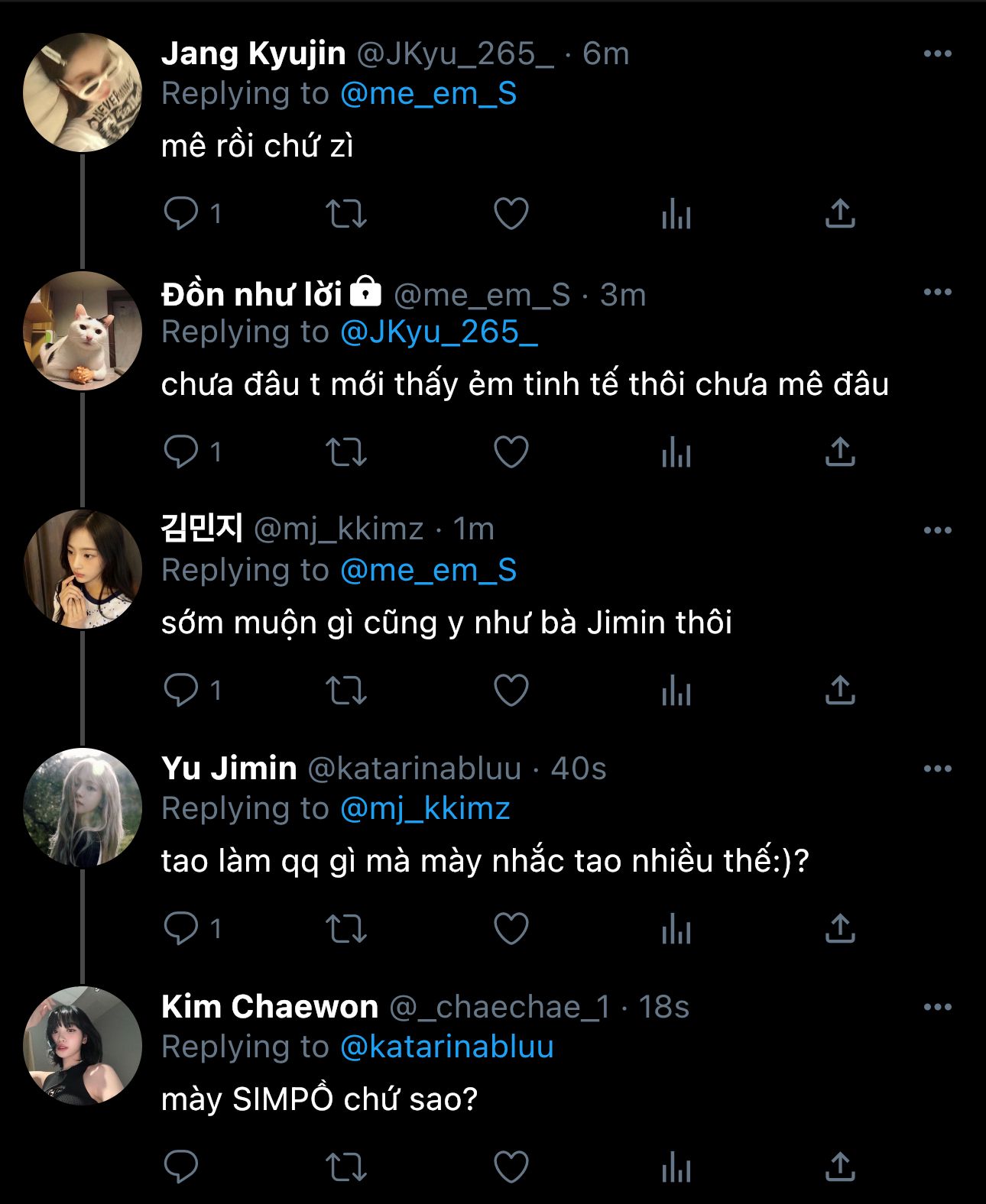Image resolution: width=986 pixels, height=1204 pixels.
Task: Open the @mj_kkimz mention link
Action: (425, 808)
